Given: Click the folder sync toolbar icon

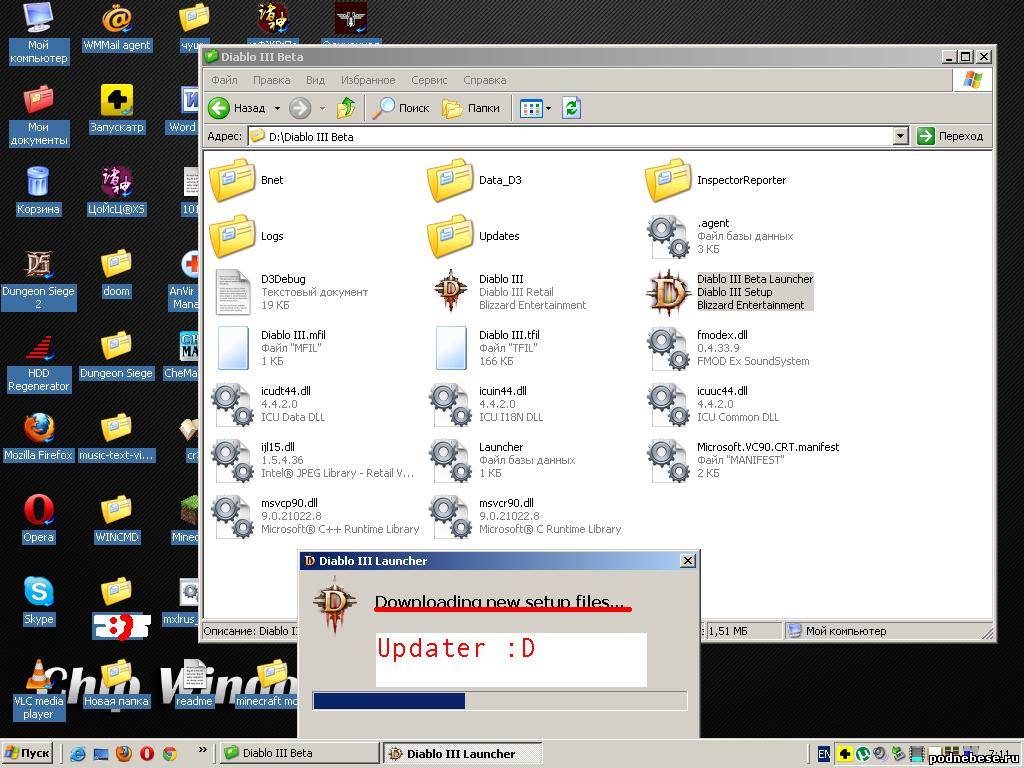Looking at the screenshot, I should [571, 108].
